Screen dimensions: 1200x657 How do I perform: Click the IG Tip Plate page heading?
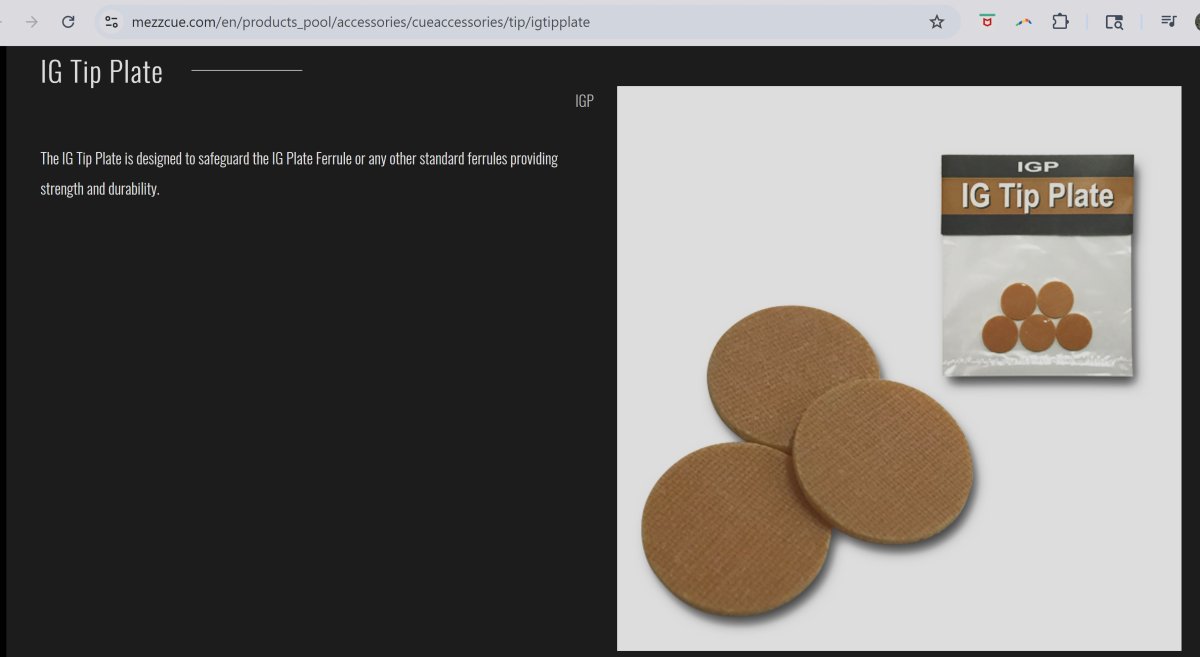tap(101, 71)
